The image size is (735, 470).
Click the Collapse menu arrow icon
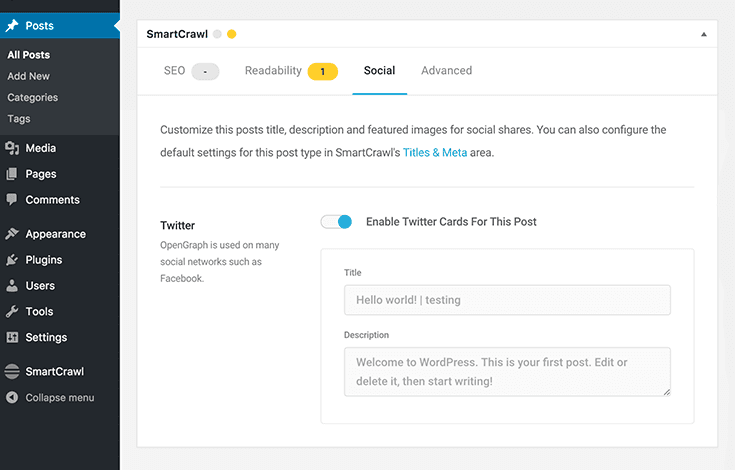(x=12, y=397)
